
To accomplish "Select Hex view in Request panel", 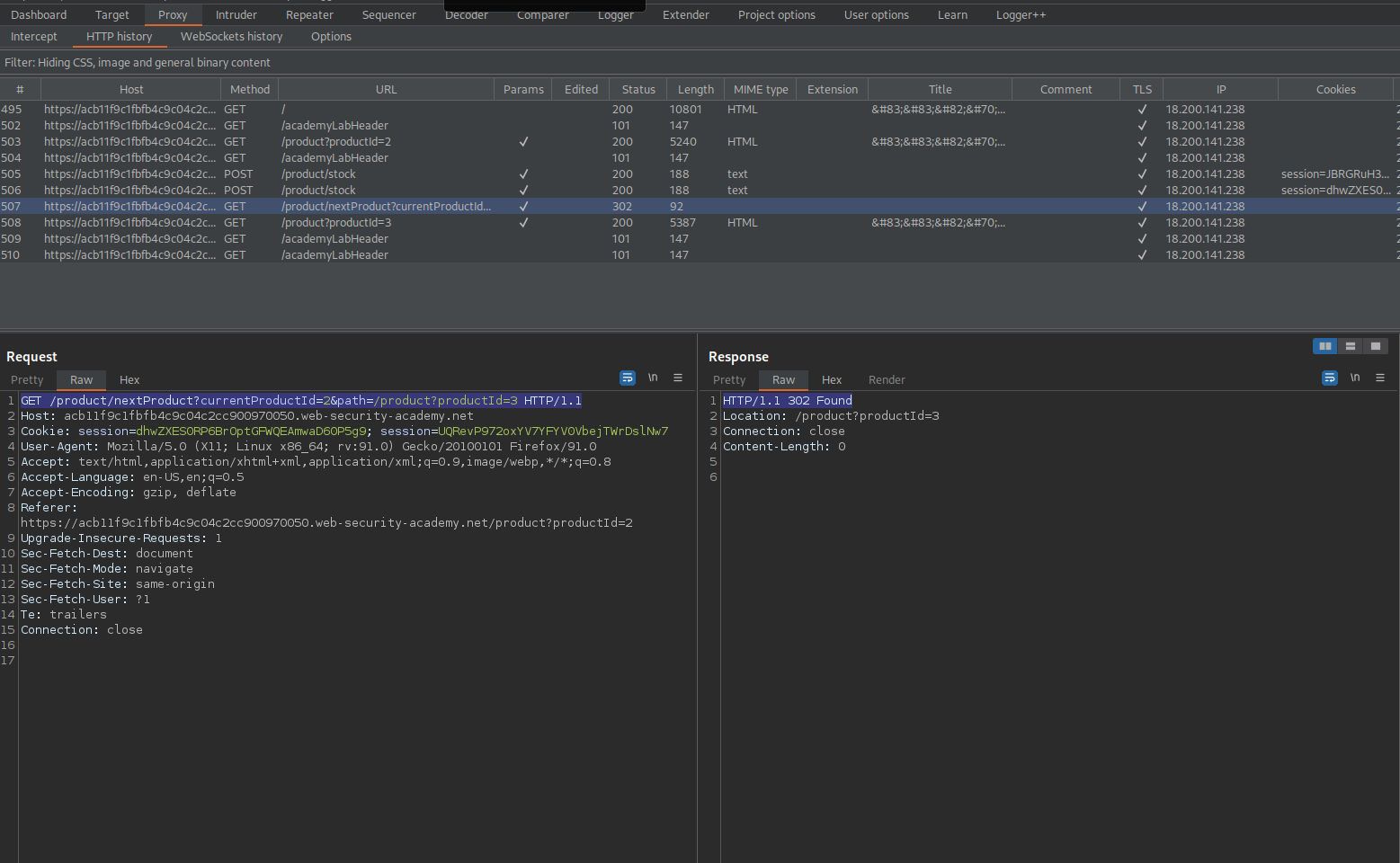I will coord(129,380).
